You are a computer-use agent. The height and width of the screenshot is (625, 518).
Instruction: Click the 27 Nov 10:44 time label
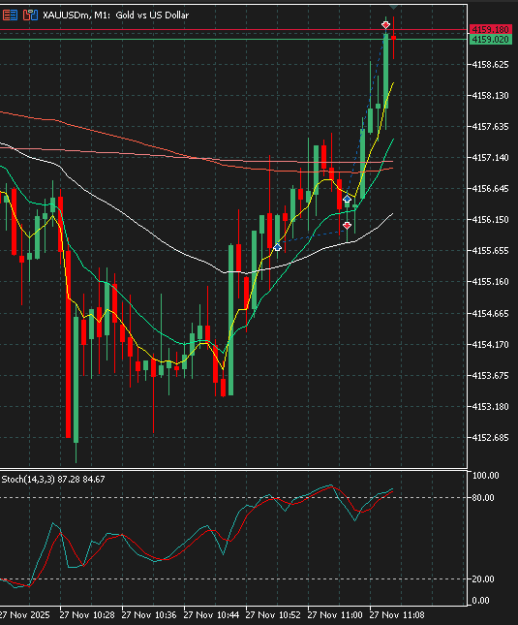click(x=211, y=615)
